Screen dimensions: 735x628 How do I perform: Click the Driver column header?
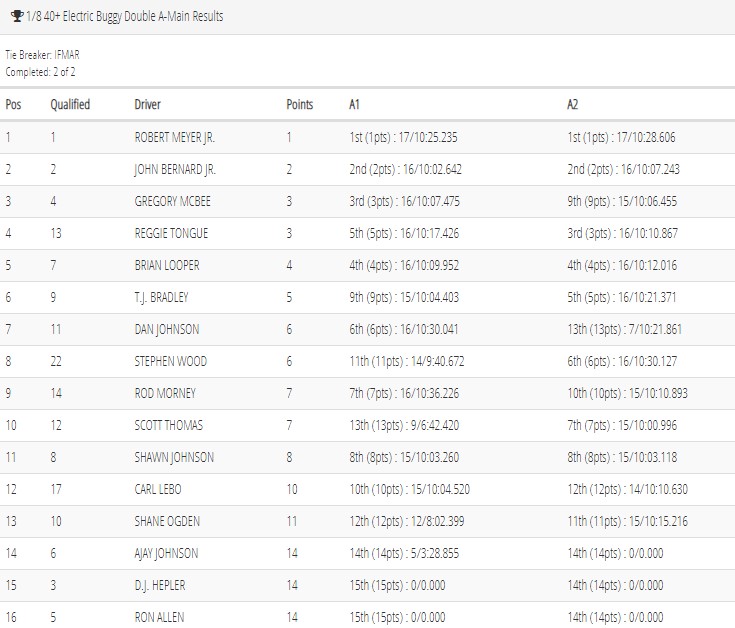(147, 104)
